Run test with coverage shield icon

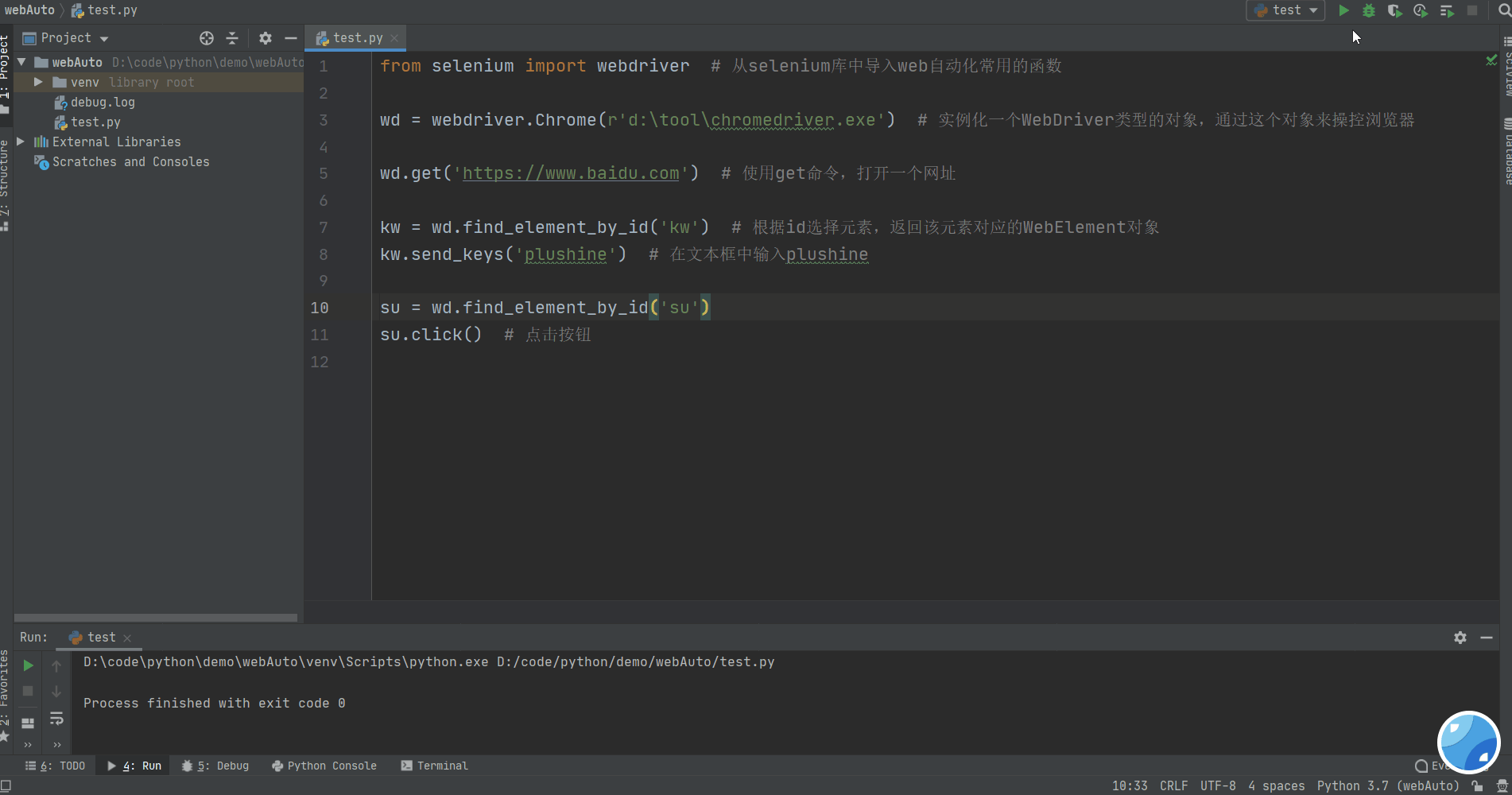(1395, 10)
